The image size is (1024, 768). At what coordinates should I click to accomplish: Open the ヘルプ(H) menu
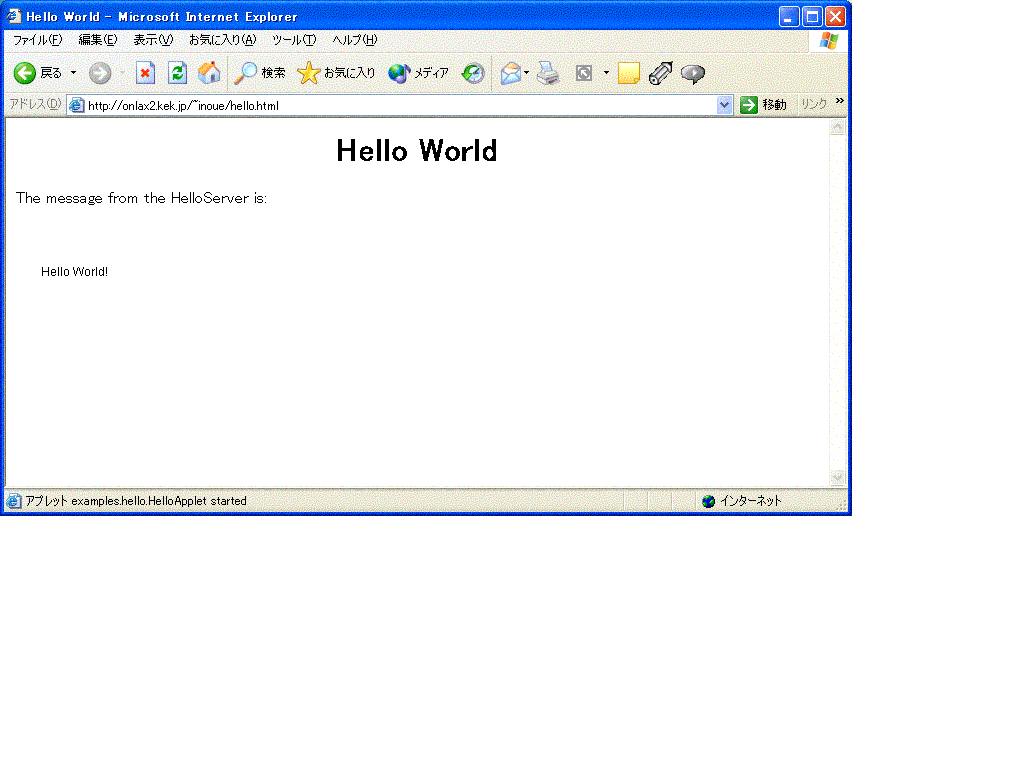(355, 40)
